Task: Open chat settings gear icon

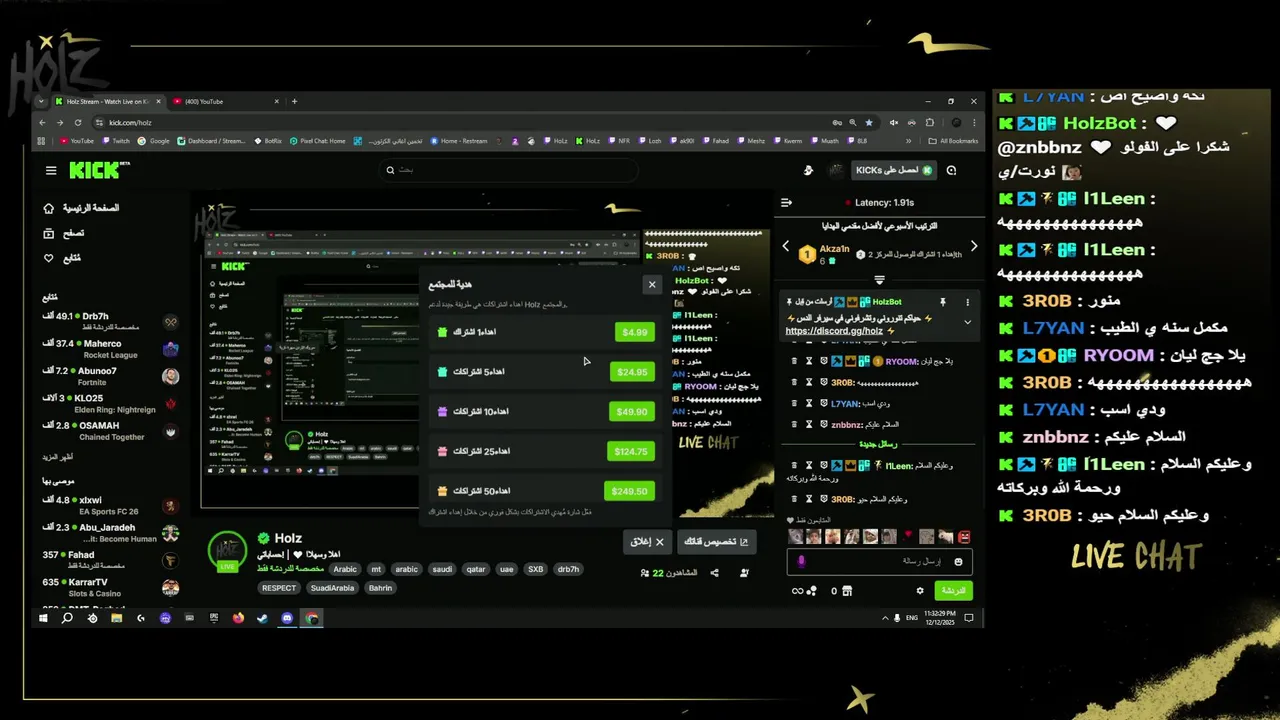Action: 920,591
